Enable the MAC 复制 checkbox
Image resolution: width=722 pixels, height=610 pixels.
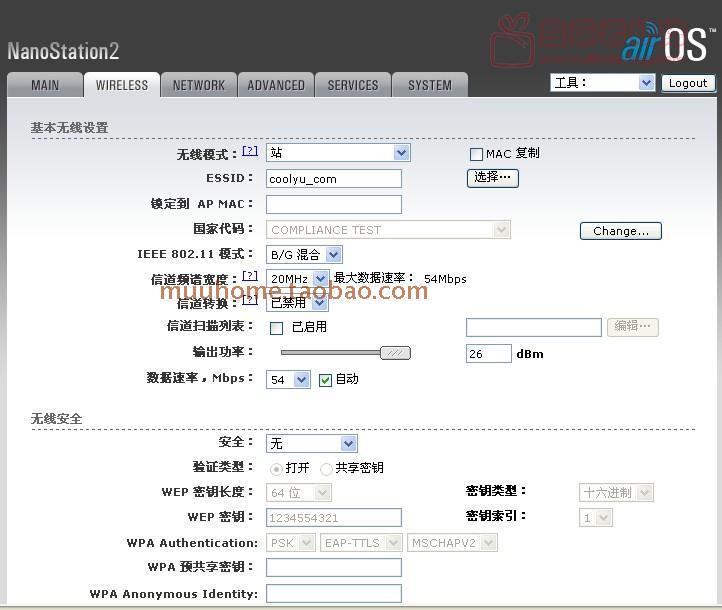point(476,154)
